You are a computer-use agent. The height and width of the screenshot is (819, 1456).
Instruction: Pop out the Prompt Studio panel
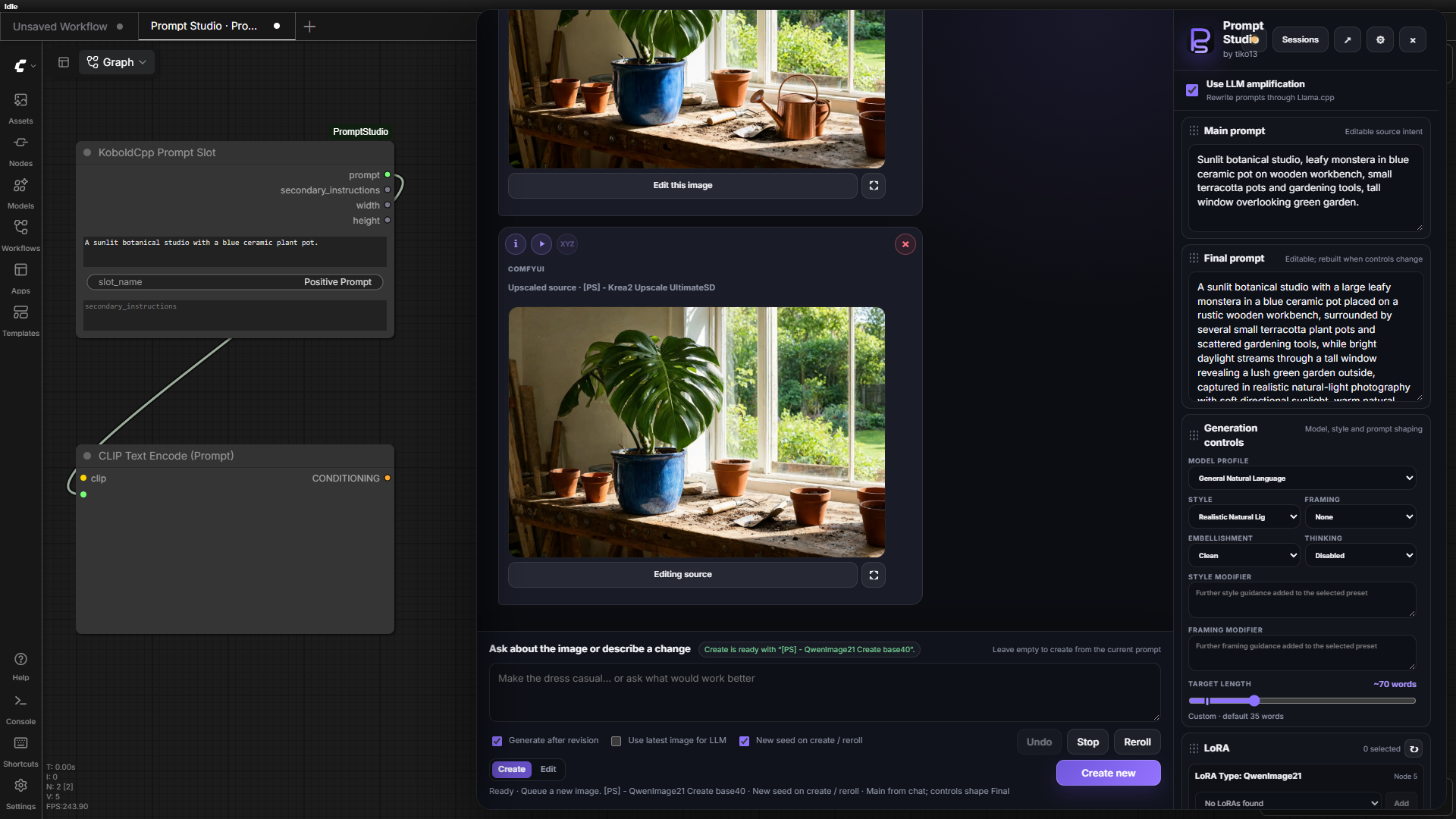1348,39
